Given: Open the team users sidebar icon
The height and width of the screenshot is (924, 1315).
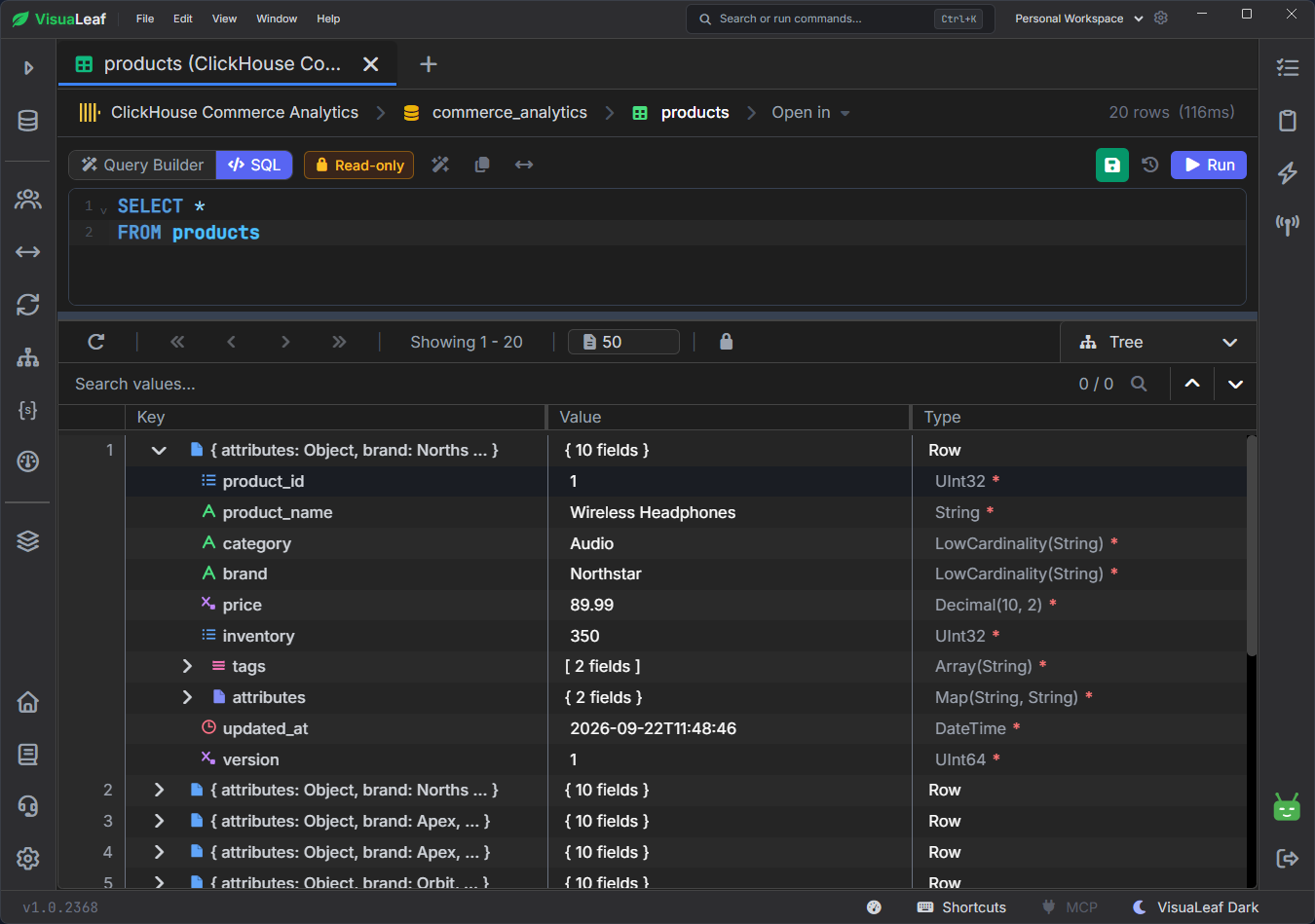Looking at the screenshot, I should click(28, 200).
